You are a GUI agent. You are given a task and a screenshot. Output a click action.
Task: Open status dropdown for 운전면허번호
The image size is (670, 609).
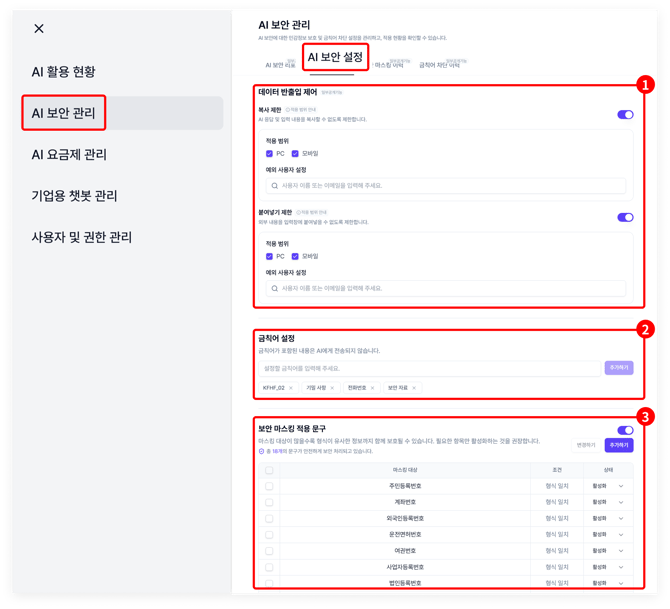(x=620, y=534)
